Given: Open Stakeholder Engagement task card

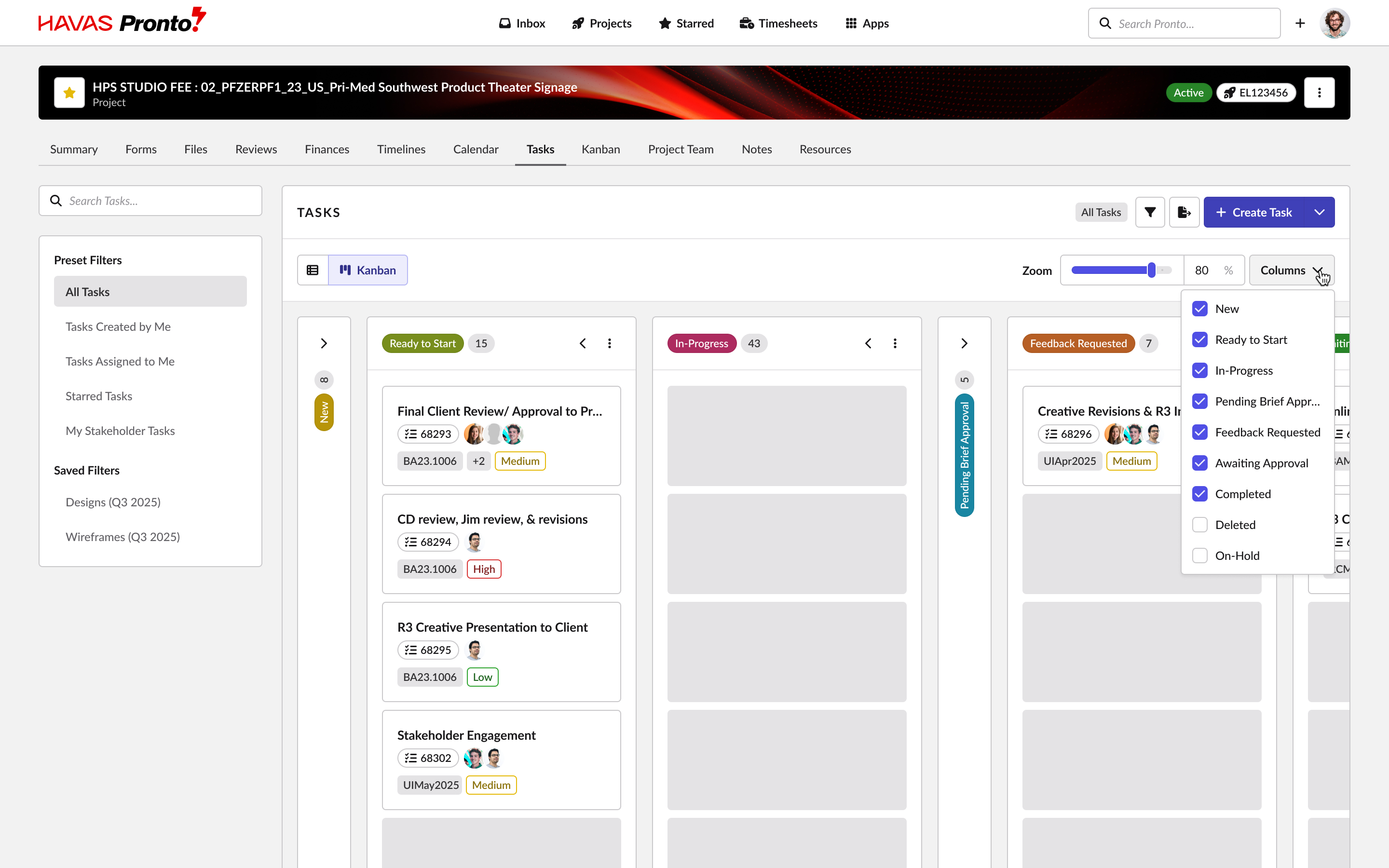Looking at the screenshot, I should pos(502,759).
